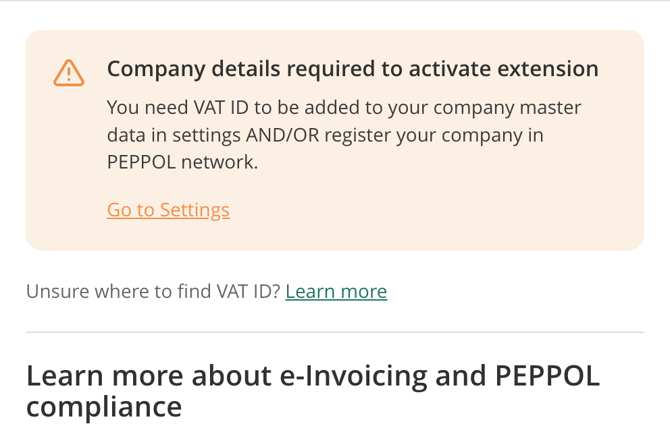
Task: Click the orange warning triangle icon
Action: click(69, 72)
